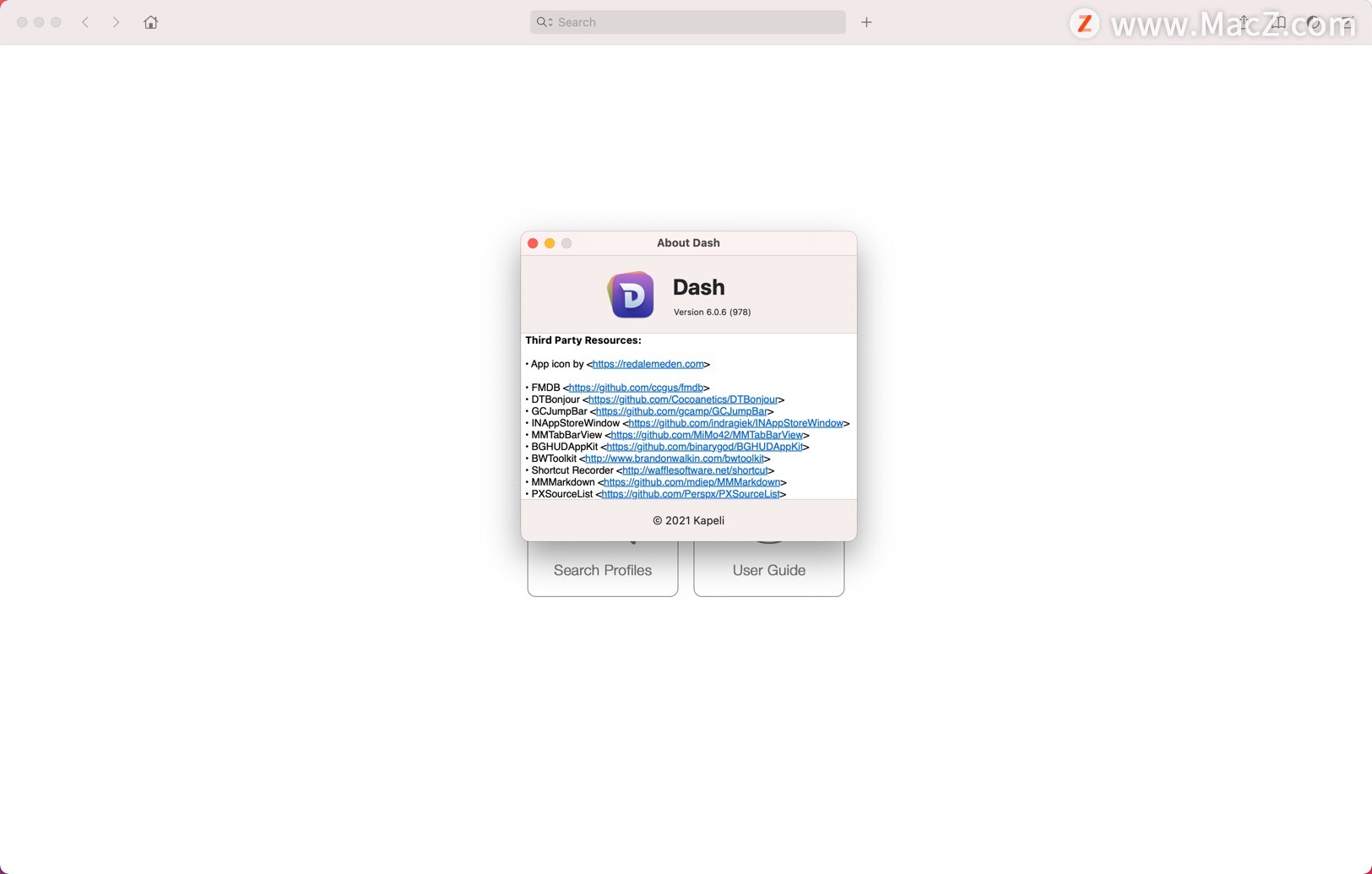Open the bookmarks book icon

pos(1278,22)
